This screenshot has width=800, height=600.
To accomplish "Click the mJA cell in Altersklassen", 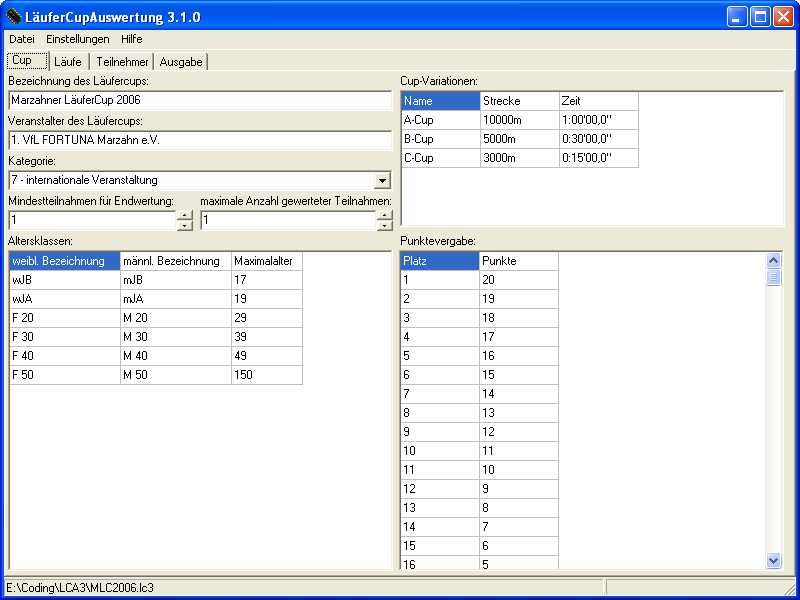I will [x=176, y=298].
